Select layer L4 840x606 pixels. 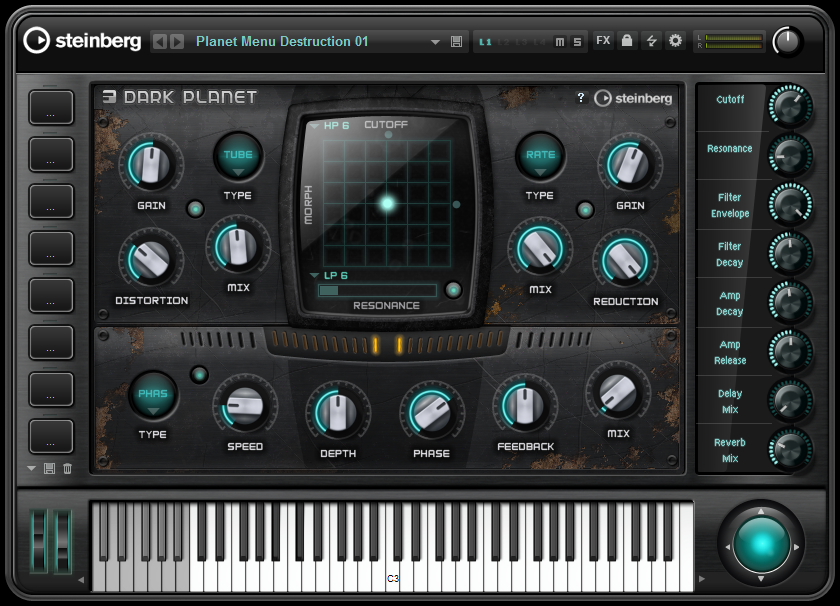pos(539,42)
